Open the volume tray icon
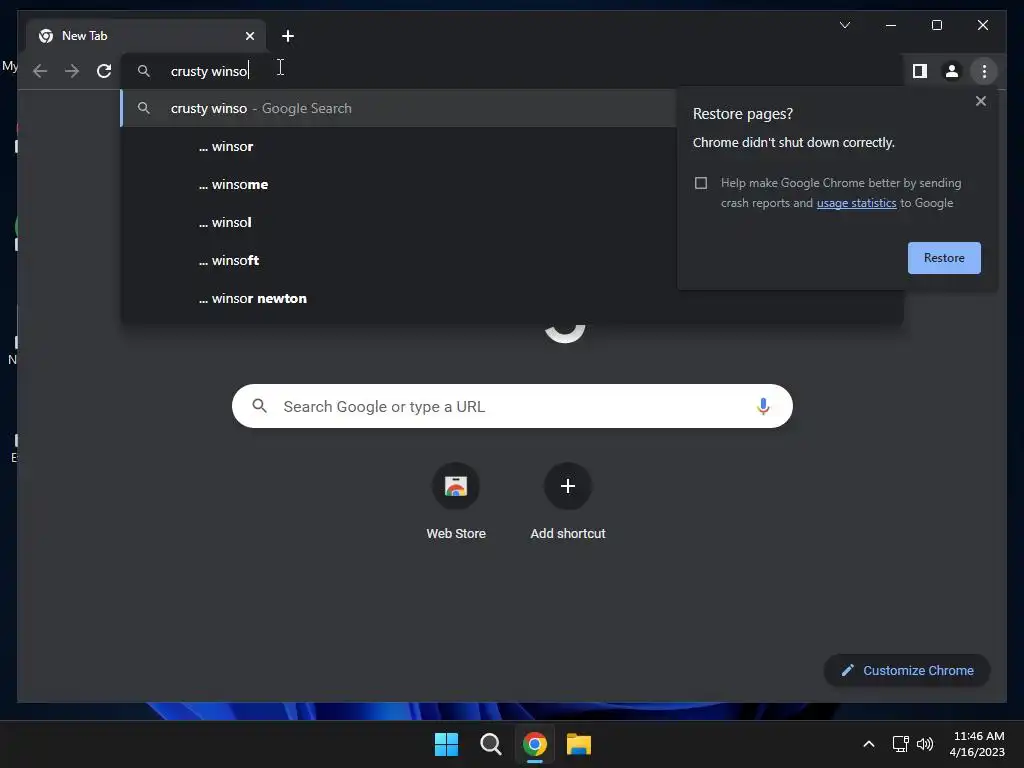1024x768 pixels. (x=925, y=744)
